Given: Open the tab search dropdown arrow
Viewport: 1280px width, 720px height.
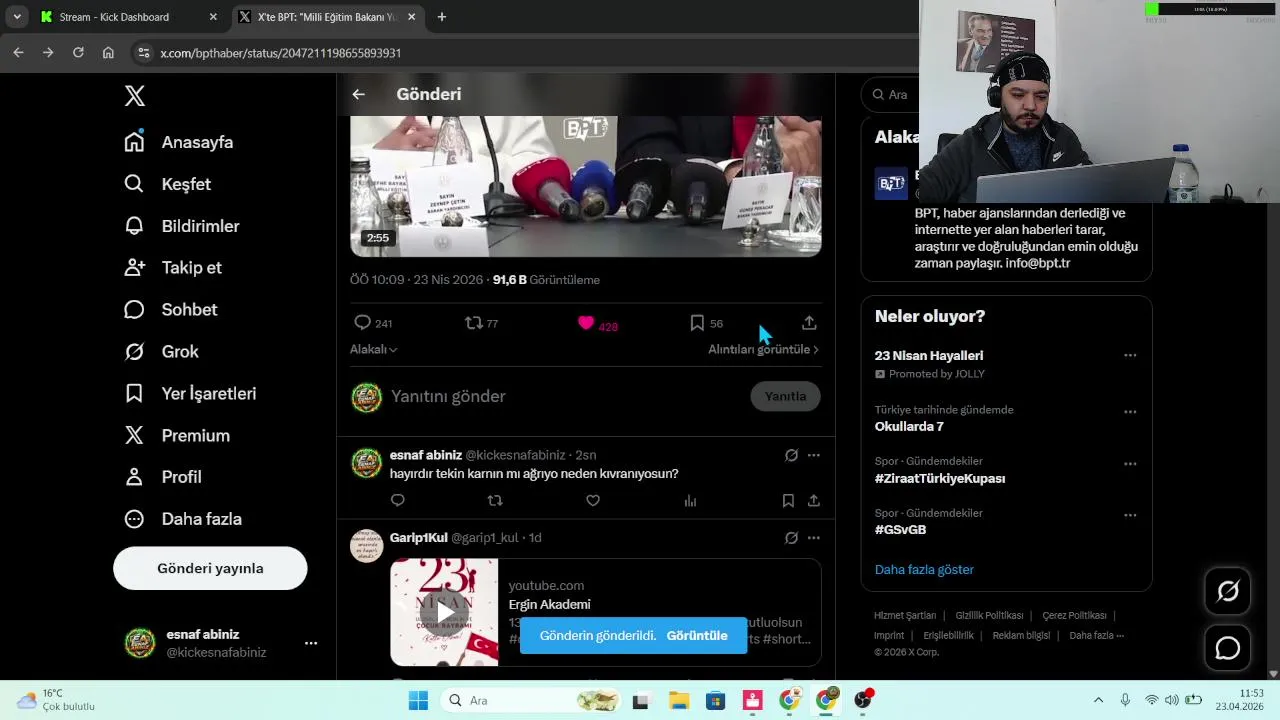Looking at the screenshot, I should pyautogui.click(x=17, y=17).
